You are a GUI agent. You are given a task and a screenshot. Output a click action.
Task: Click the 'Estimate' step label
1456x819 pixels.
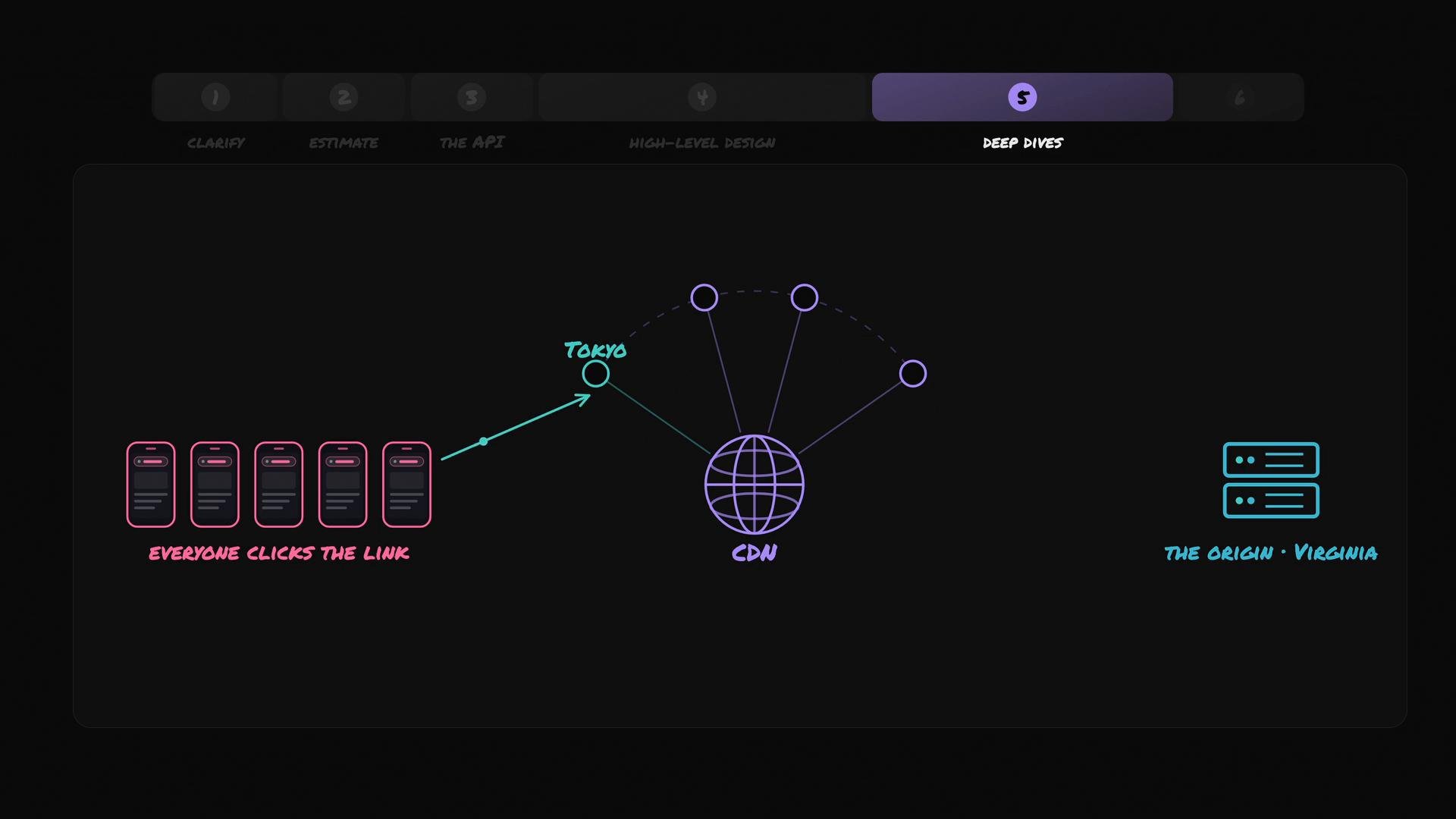coord(344,143)
